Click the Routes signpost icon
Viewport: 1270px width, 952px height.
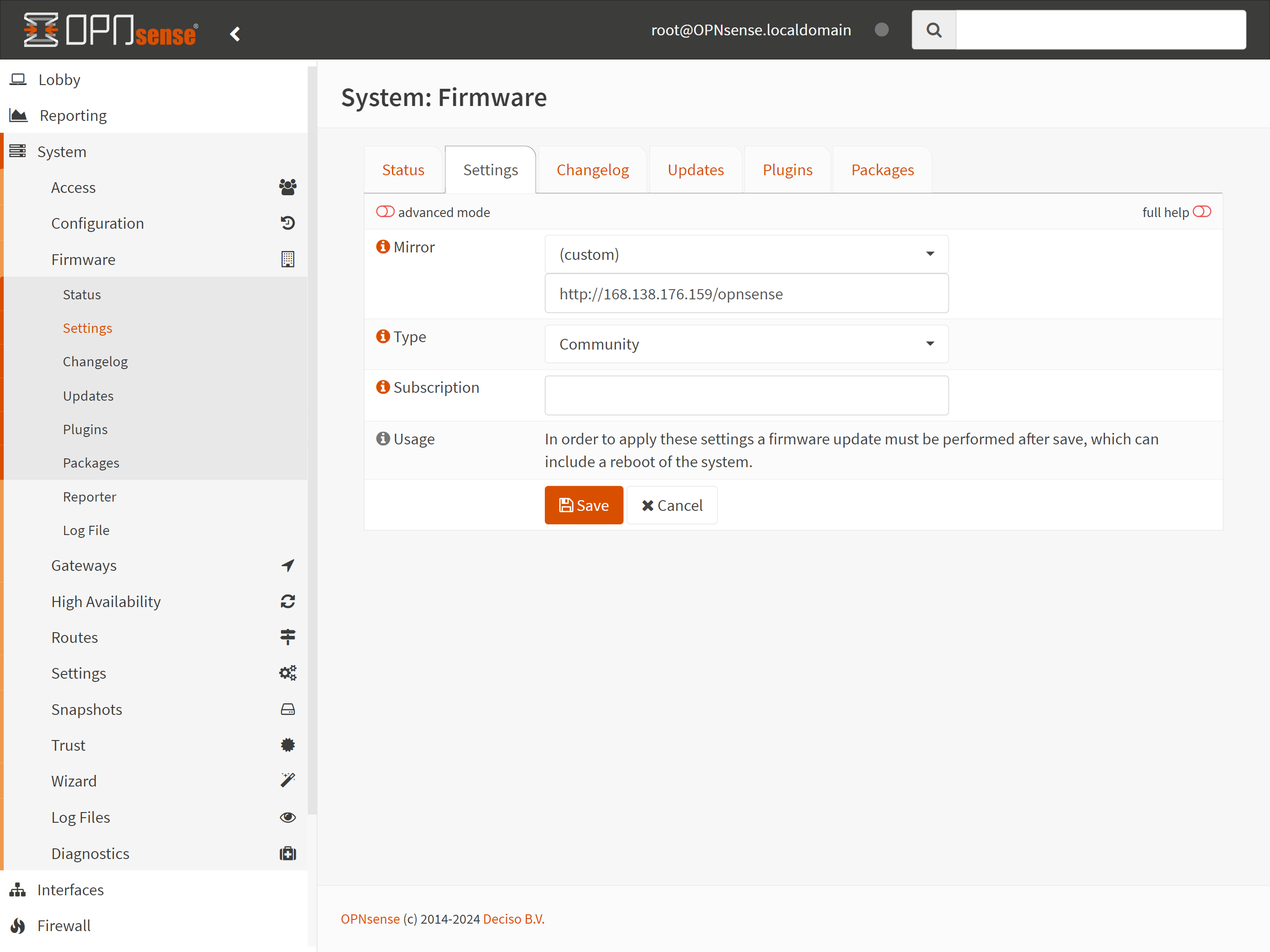pos(288,637)
